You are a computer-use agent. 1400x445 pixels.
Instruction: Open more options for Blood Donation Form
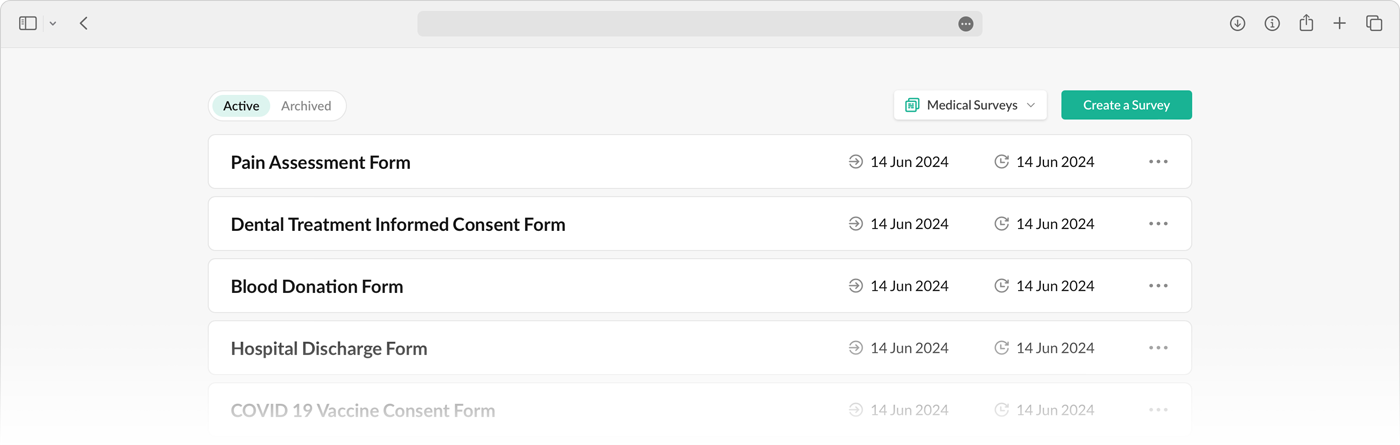tap(1158, 286)
